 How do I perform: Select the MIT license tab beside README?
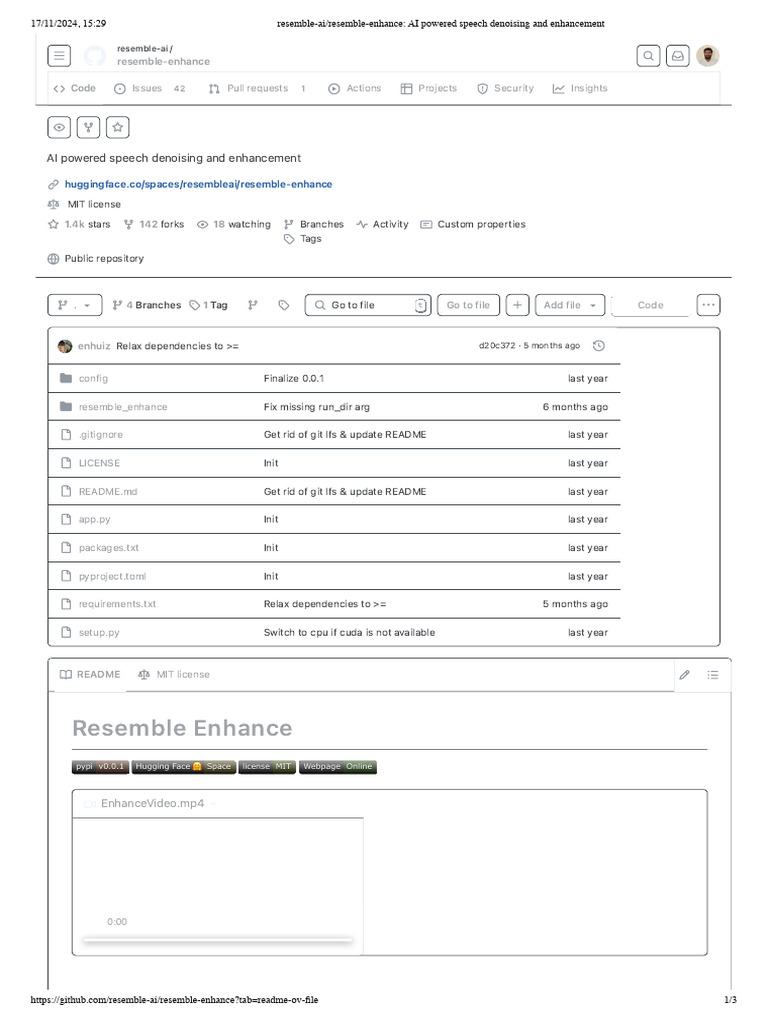click(174, 675)
